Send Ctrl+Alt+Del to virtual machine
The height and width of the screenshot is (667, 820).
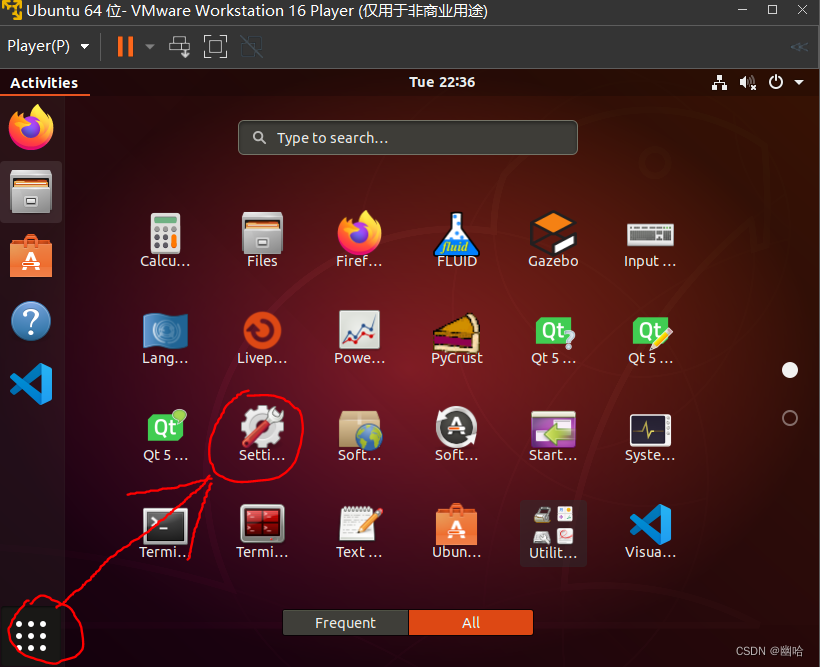(x=179, y=47)
